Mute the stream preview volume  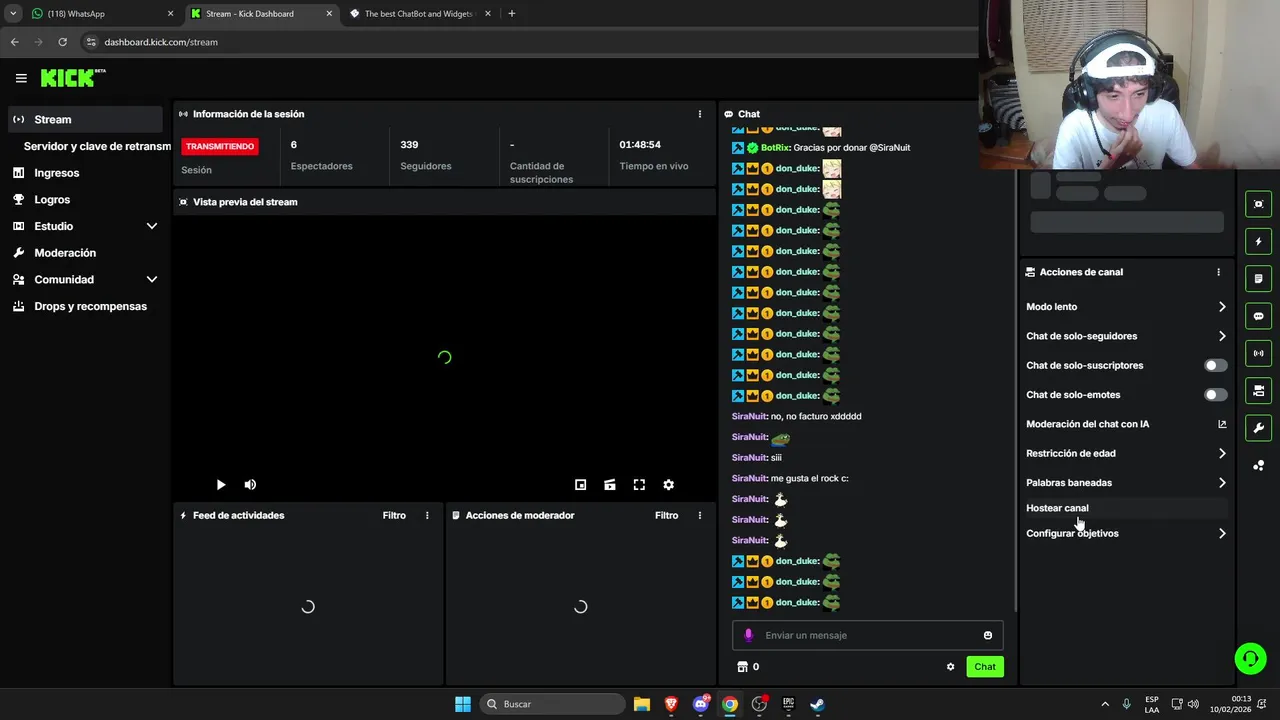point(250,485)
